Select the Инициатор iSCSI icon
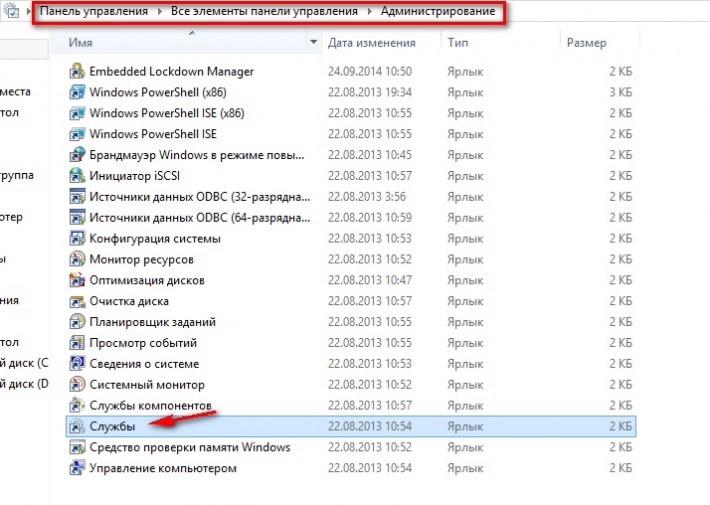 (77, 176)
